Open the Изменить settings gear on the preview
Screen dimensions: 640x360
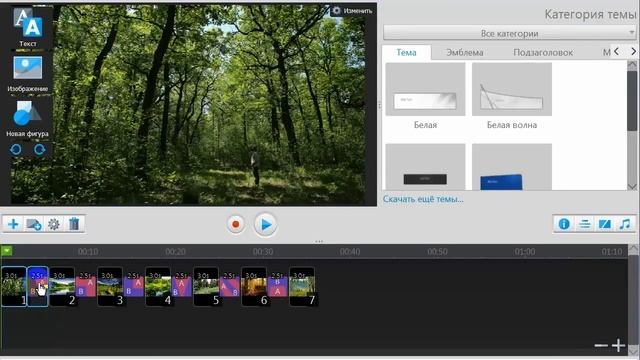352,11
